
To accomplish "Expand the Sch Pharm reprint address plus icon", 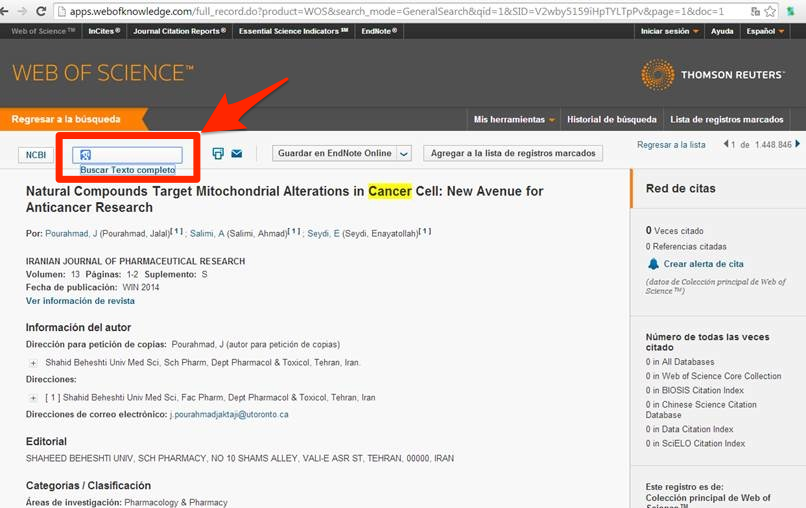I will [x=33, y=363].
